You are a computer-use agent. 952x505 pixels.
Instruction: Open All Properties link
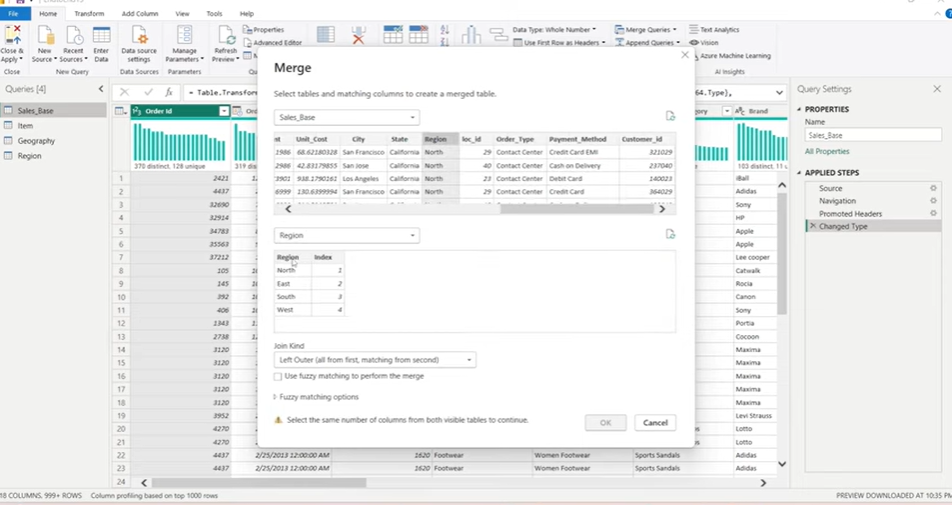tap(827, 151)
